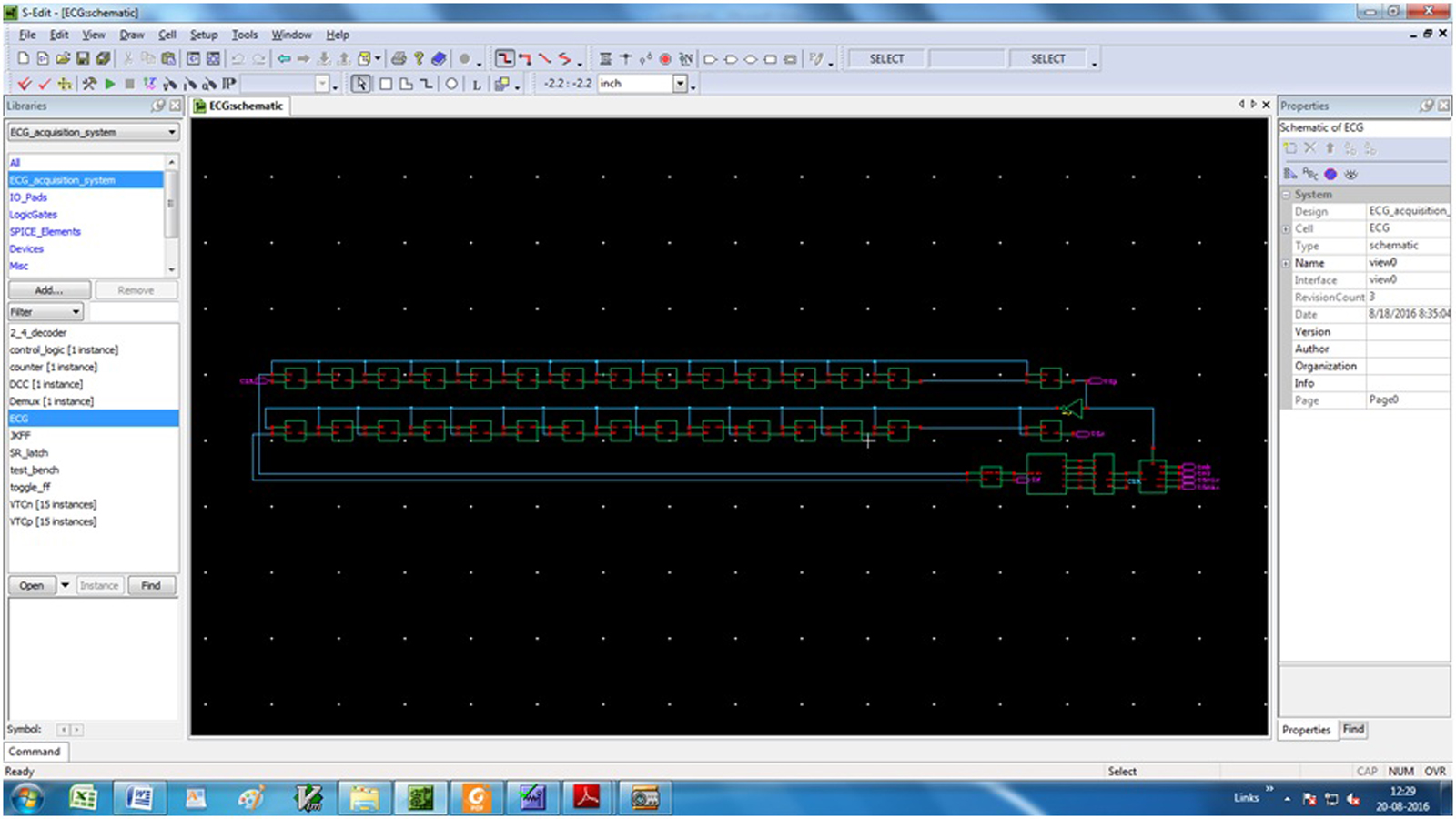Click the Symbol previous page arrow

point(63,730)
